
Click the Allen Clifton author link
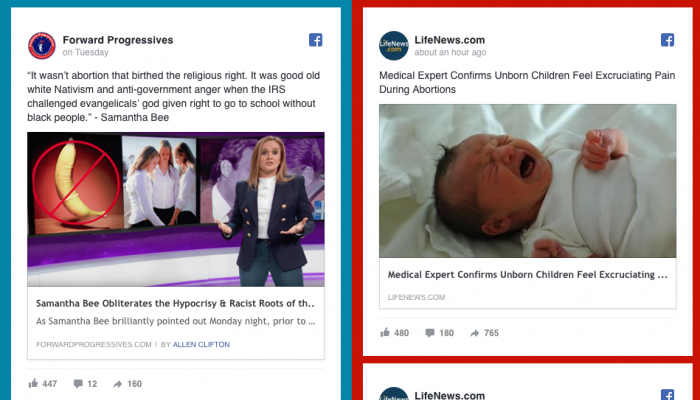200,344
